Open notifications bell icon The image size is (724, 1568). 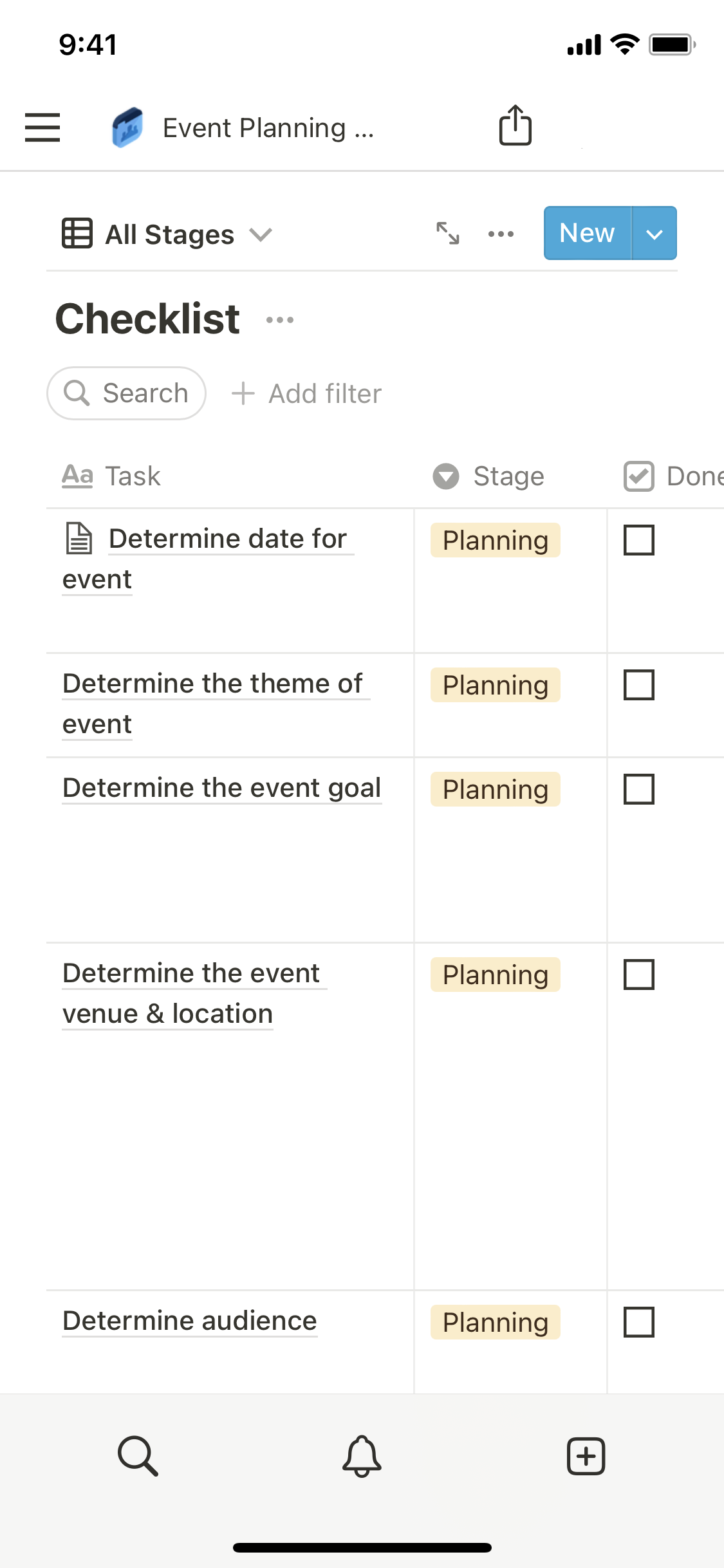coord(362,1455)
